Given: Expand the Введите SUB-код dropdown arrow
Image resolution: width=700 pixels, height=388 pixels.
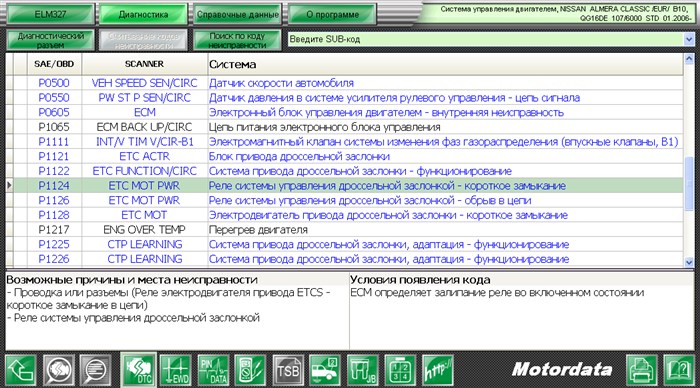Looking at the screenshot, I should tap(689, 39).
